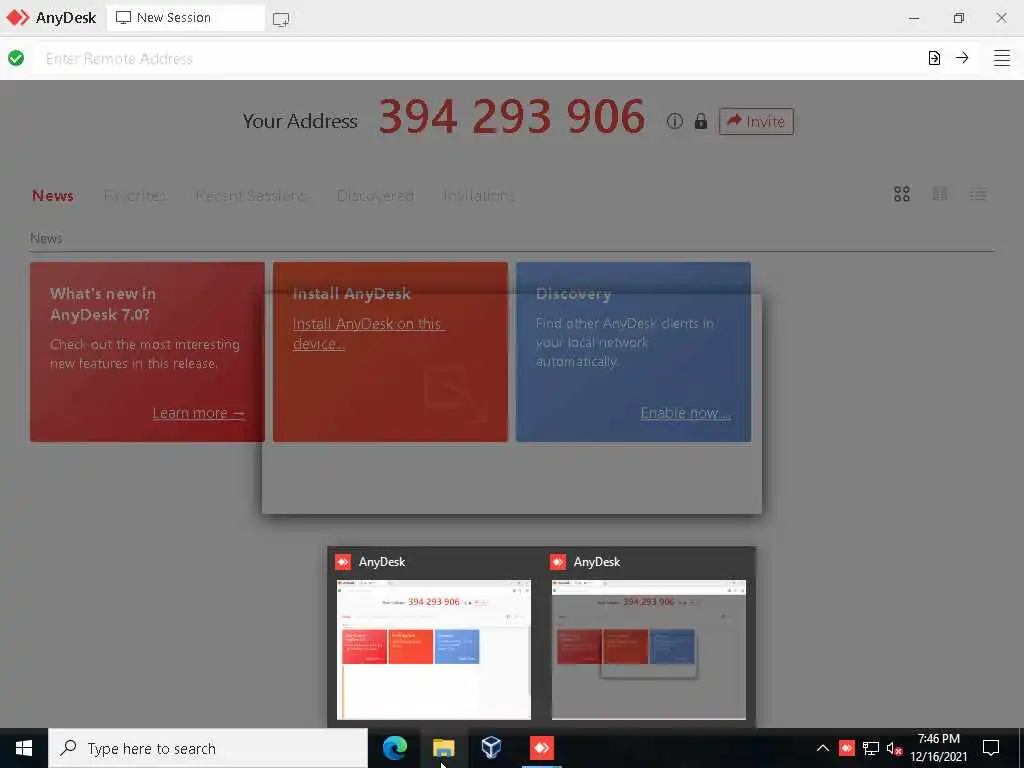
Task: Click the 7:46 PM clock and date
Action: (x=938, y=748)
